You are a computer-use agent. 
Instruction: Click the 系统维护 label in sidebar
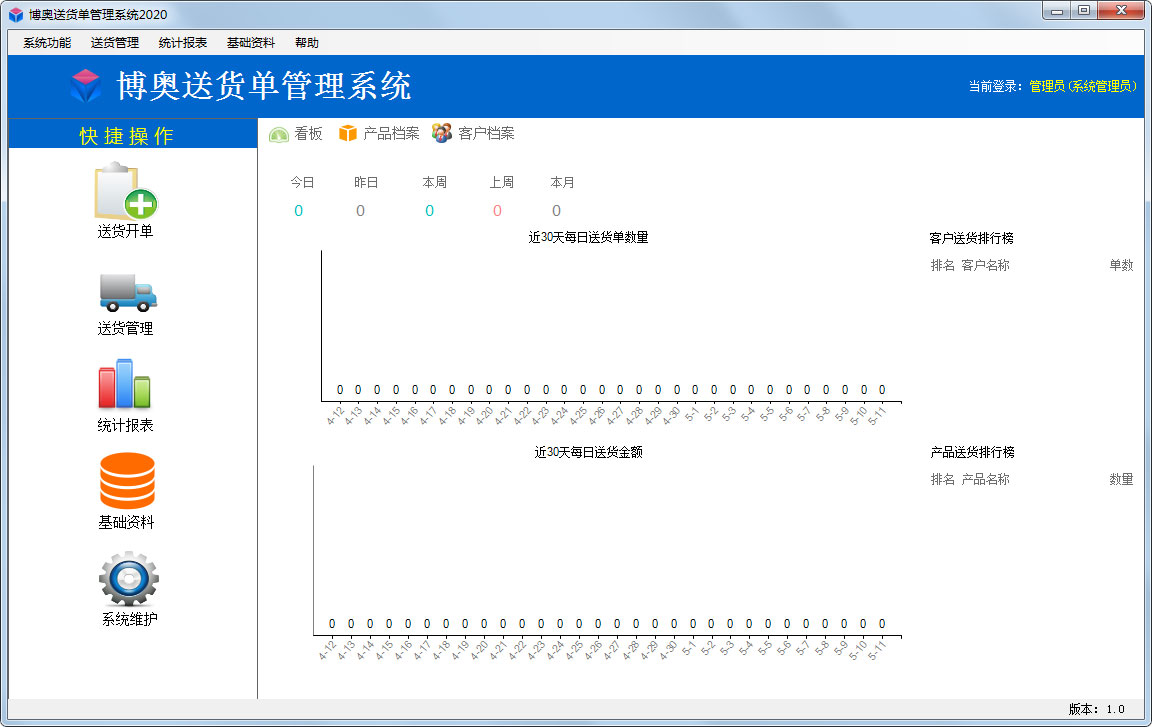(129, 619)
